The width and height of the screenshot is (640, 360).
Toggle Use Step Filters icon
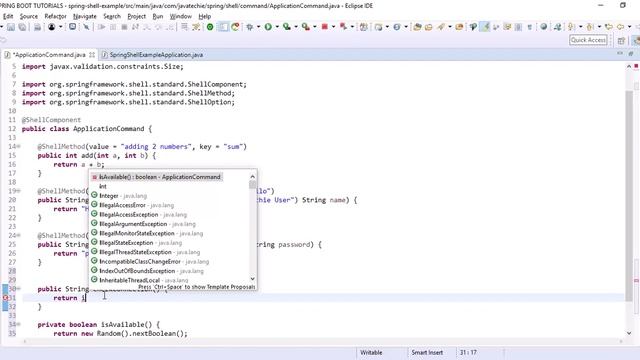pos(196,27)
